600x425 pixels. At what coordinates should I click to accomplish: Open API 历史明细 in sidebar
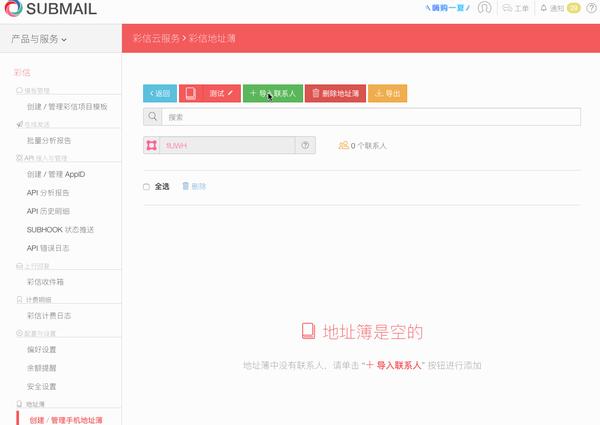[48, 211]
